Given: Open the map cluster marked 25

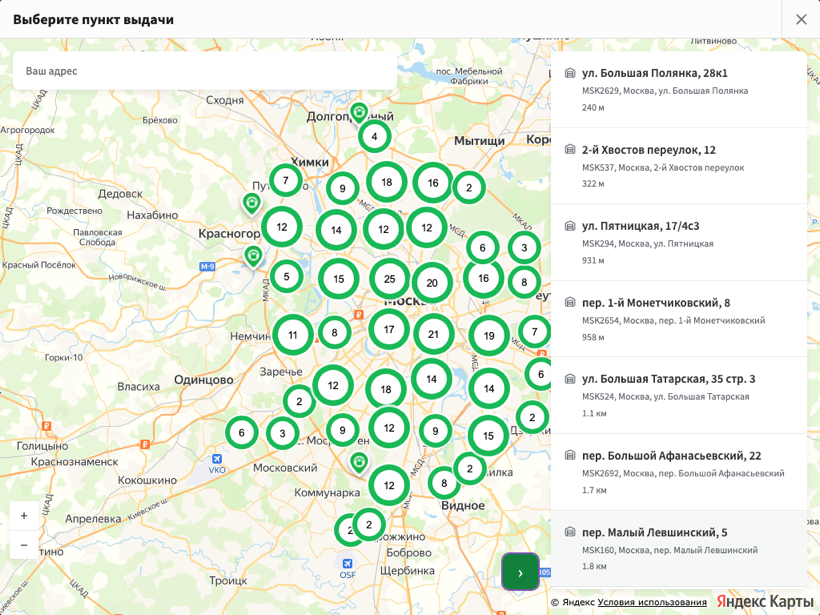Looking at the screenshot, I should 390,279.
